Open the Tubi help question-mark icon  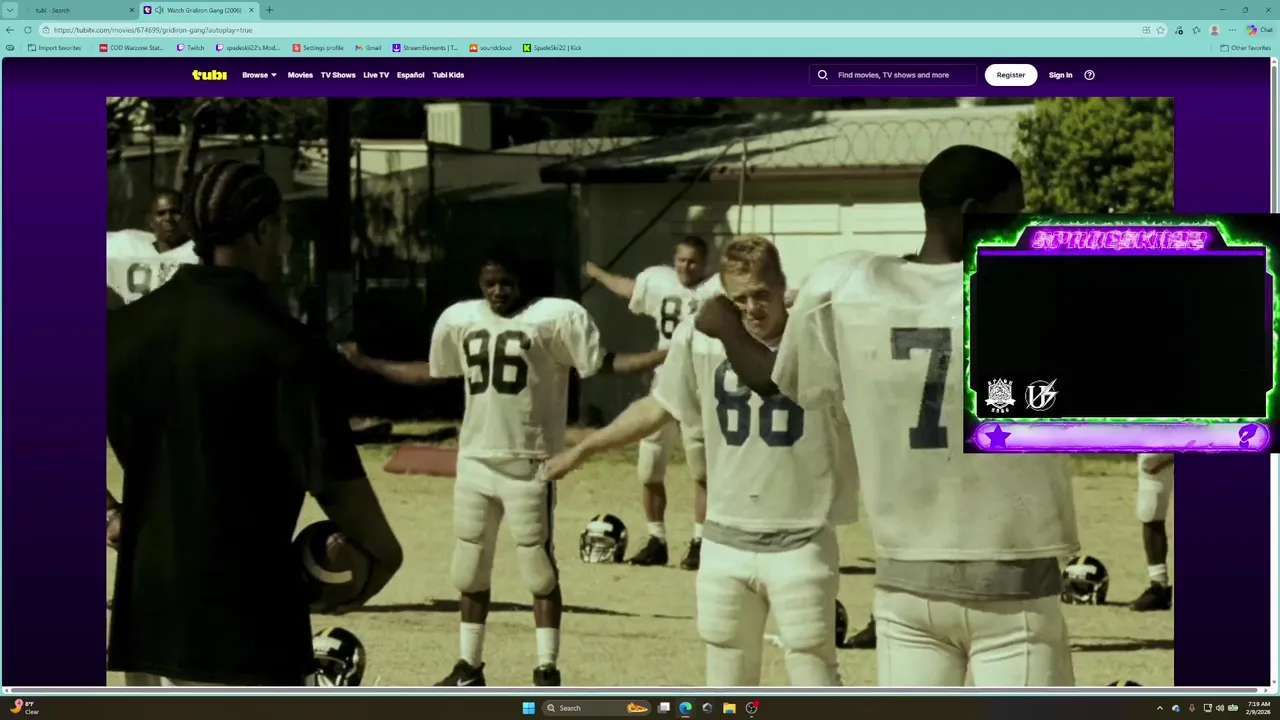click(1089, 75)
